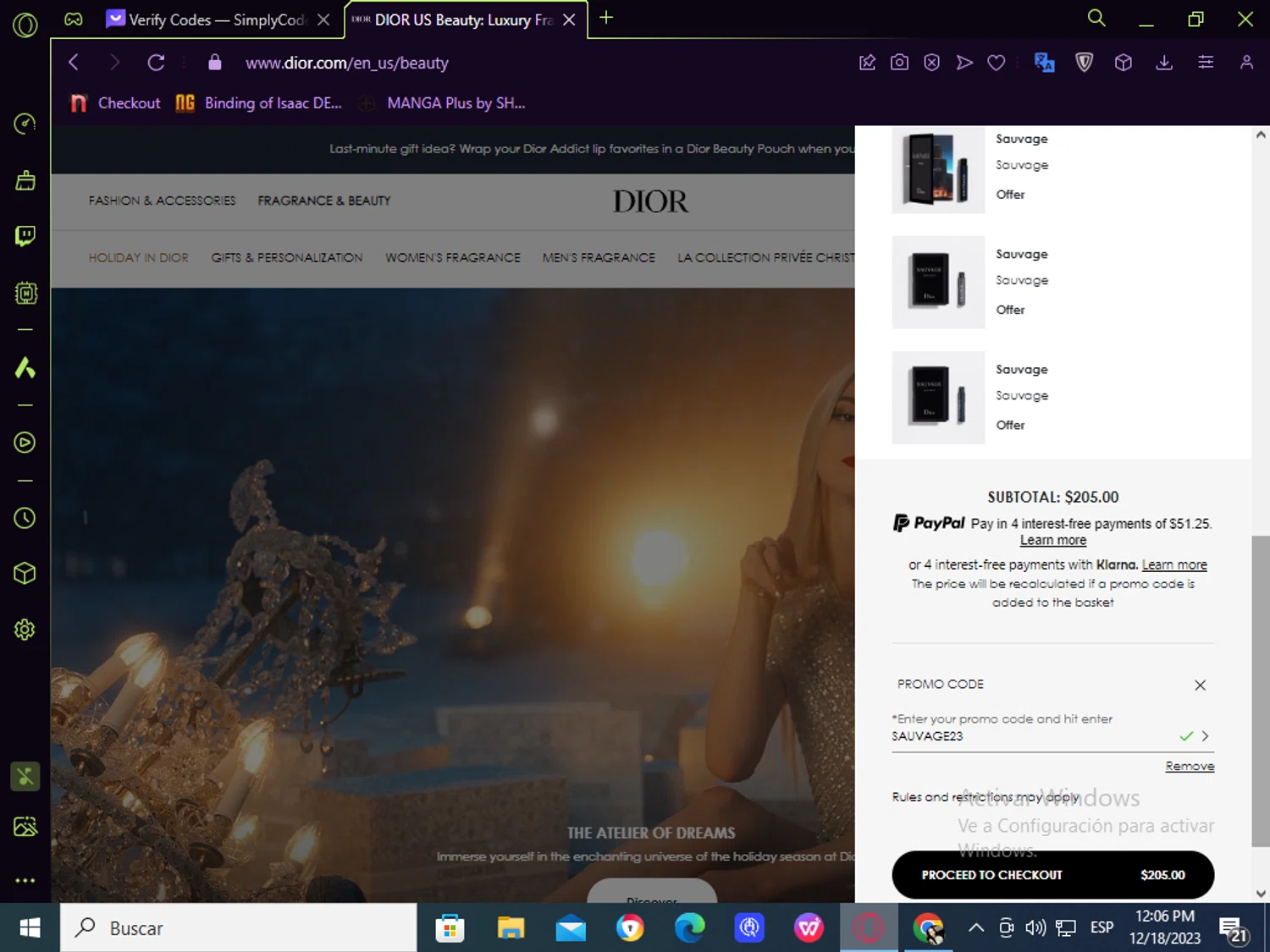
Task: Close the DIOR US Beauty tab
Action: click(569, 19)
